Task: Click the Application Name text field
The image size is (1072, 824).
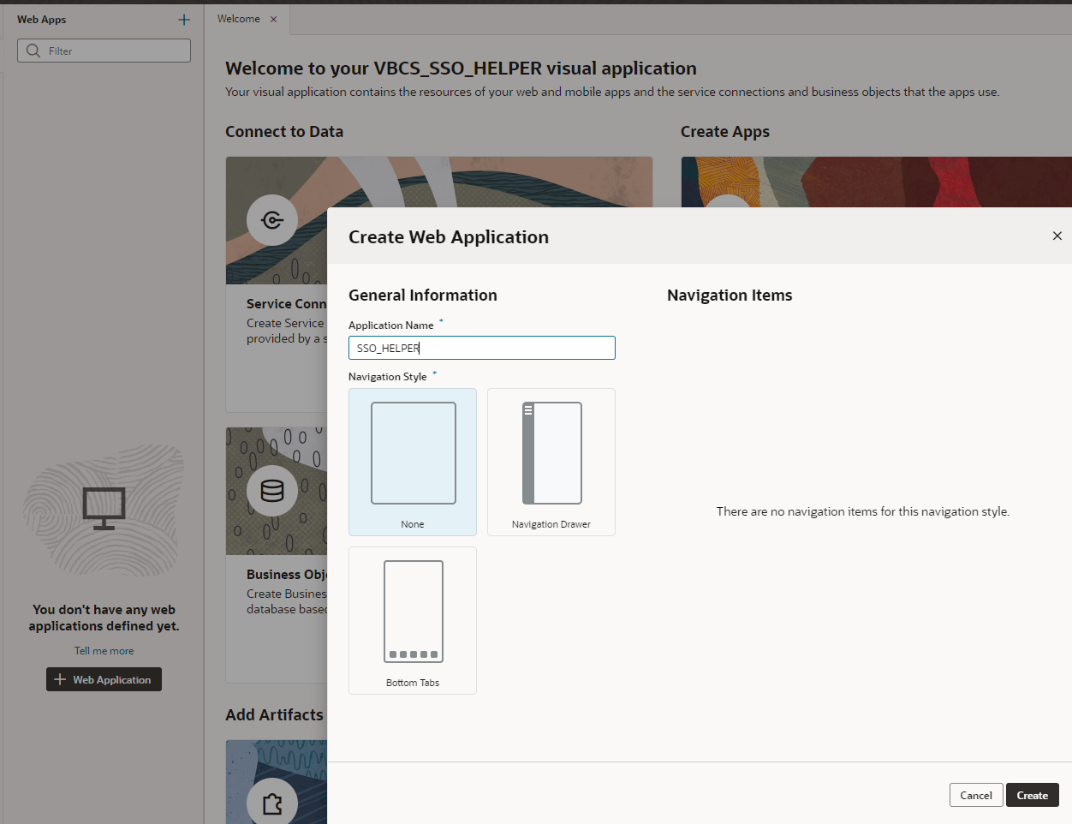Action: click(x=481, y=348)
